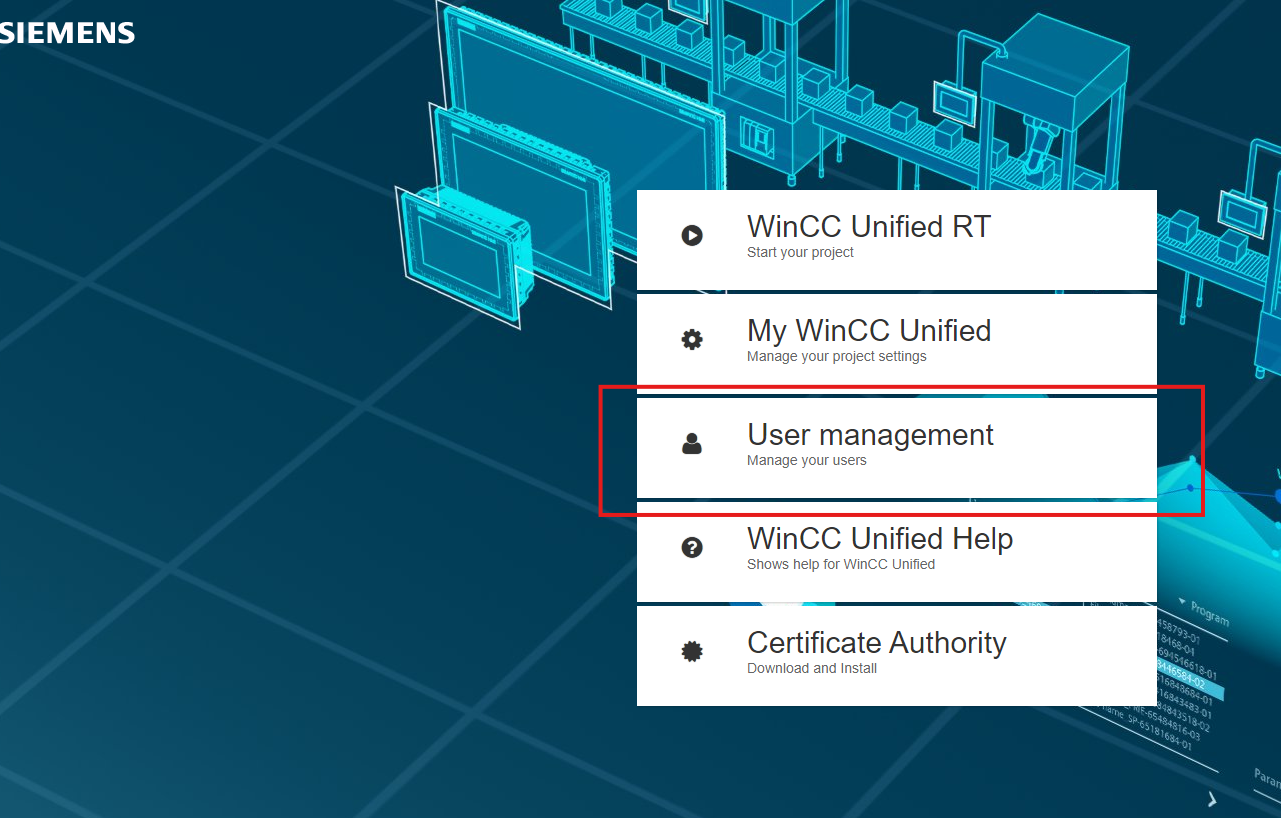Image resolution: width=1281 pixels, height=818 pixels.
Task: Click the "Download and Install" subtitle
Action: click(x=812, y=668)
